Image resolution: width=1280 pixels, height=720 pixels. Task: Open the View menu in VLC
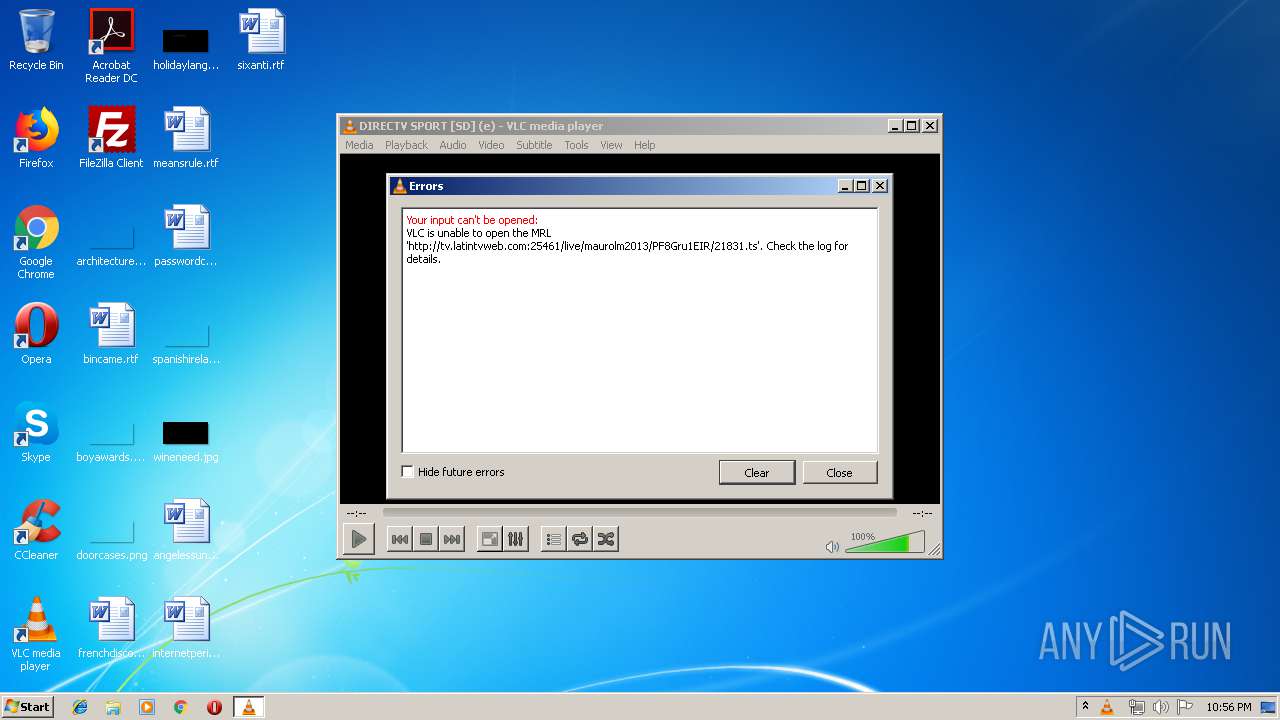(x=611, y=145)
